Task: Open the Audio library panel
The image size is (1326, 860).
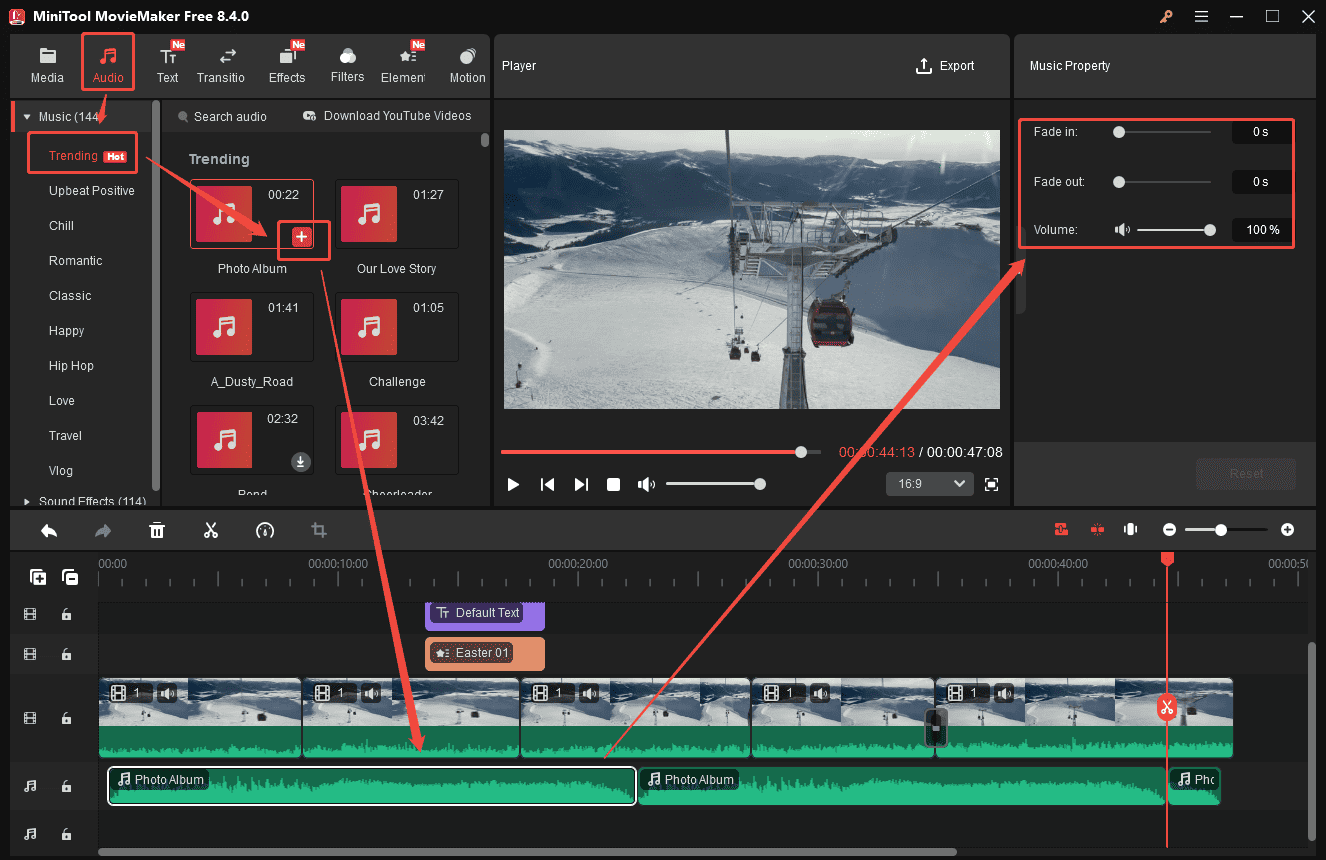Action: (107, 62)
